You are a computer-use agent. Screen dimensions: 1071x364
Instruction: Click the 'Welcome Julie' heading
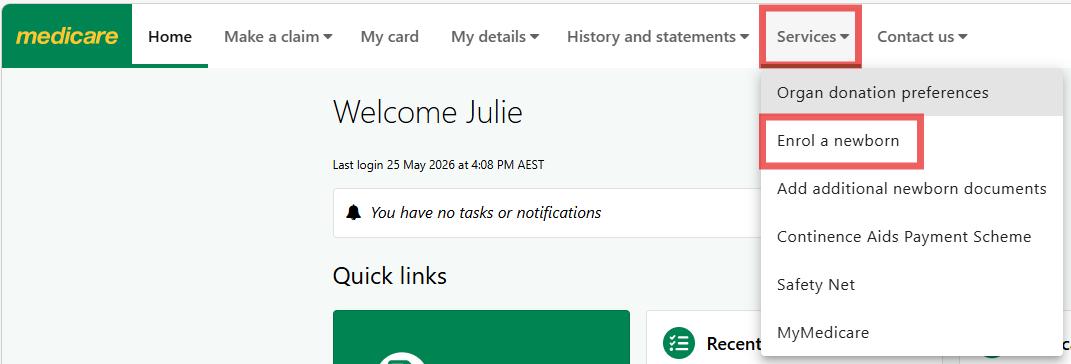(428, 112)
